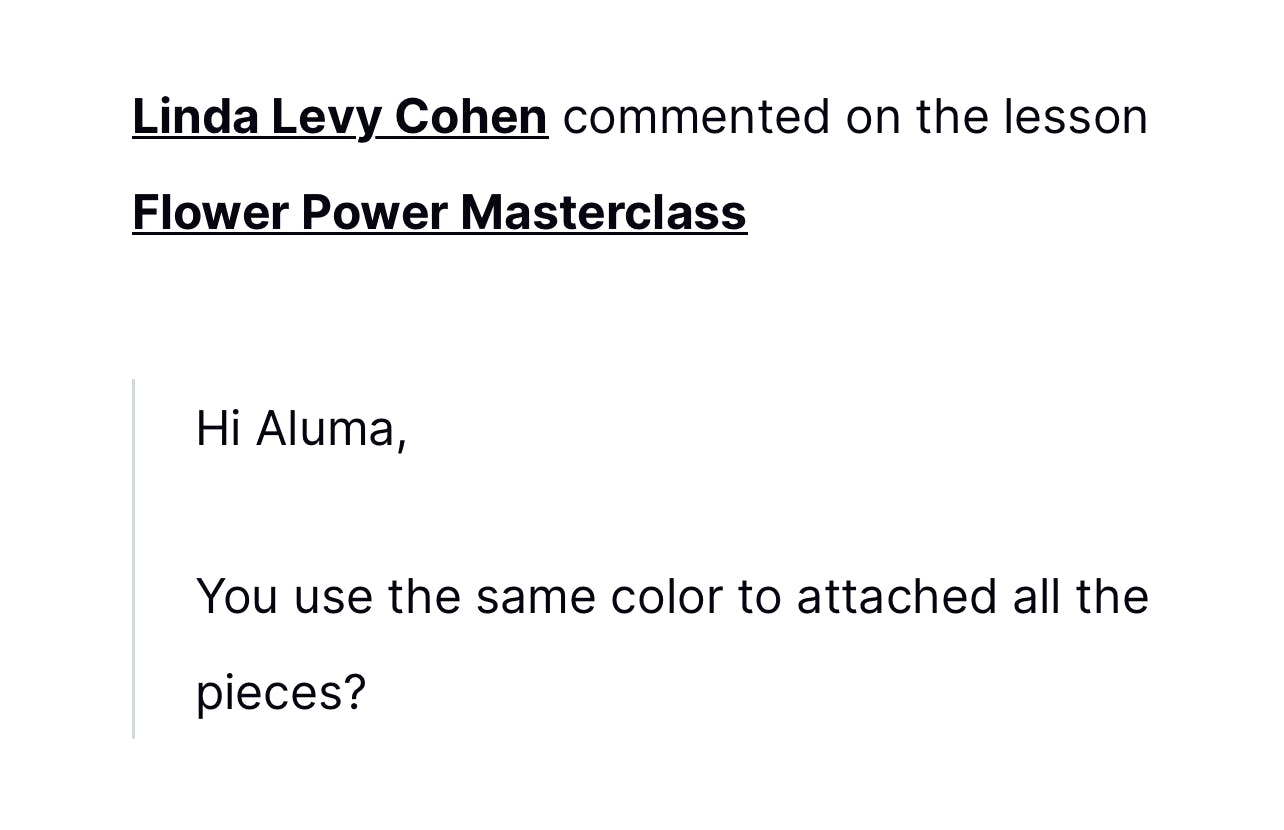Click the 'Hi Aluma,' greeting line
The image size is (1284, 830).
tap(301, 429)
